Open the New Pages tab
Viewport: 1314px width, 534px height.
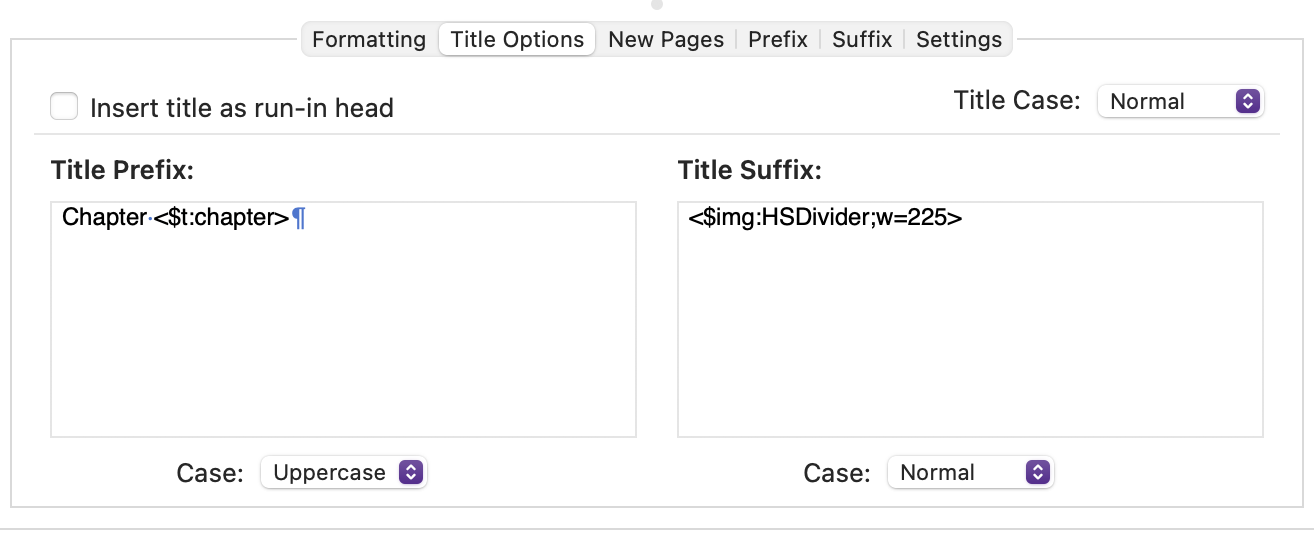click(x=666, y=40)
